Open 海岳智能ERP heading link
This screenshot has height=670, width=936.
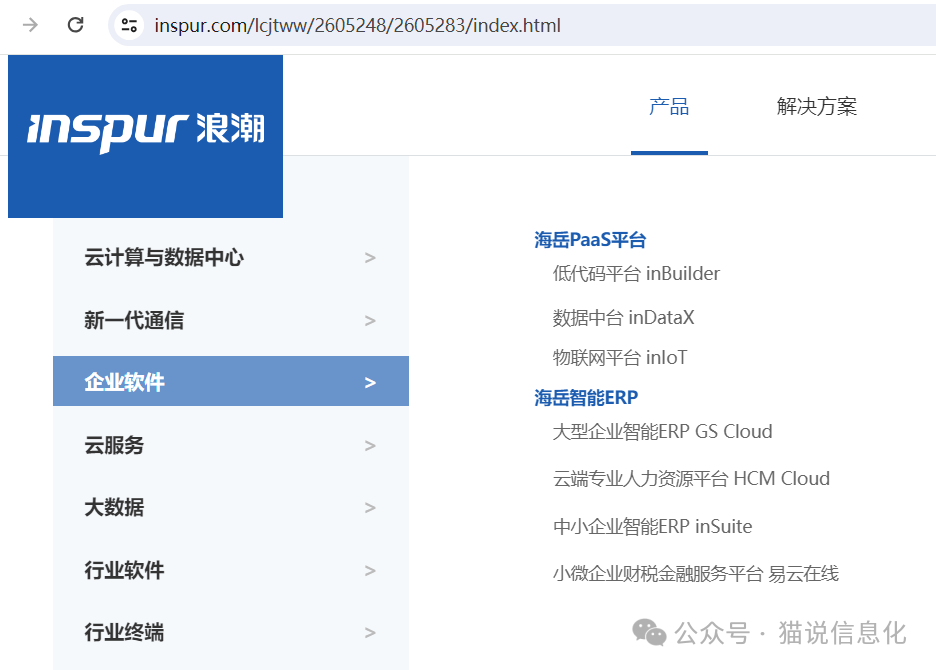pos(586,398)
